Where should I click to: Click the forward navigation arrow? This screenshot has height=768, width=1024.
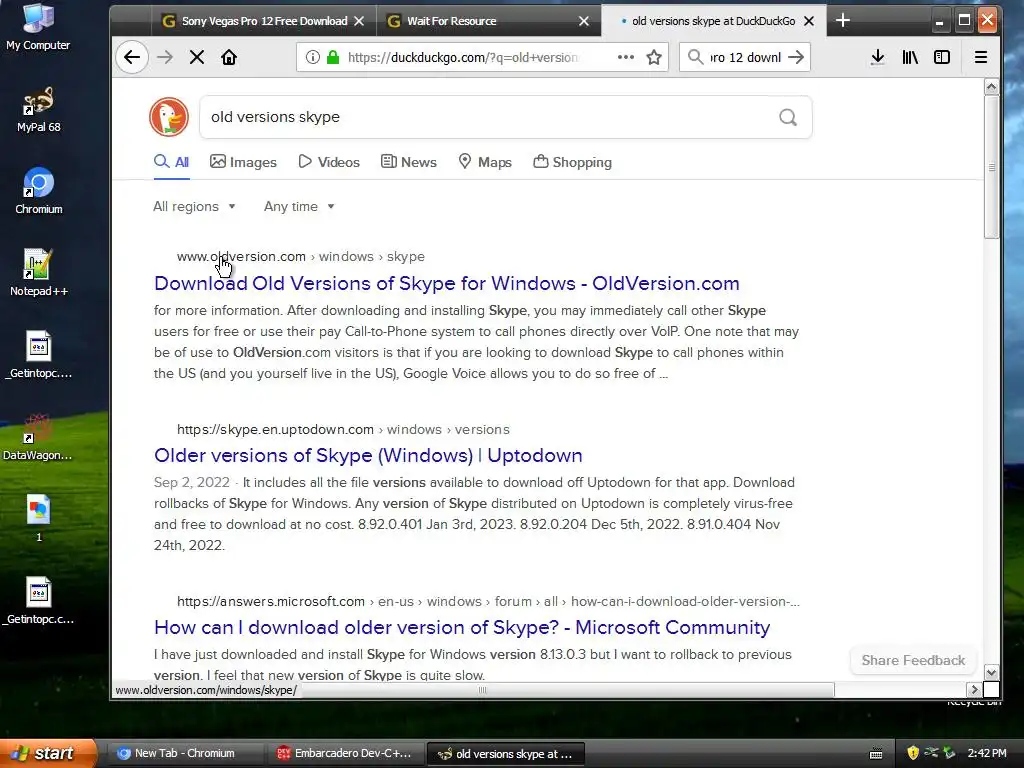tap(165, 57)
